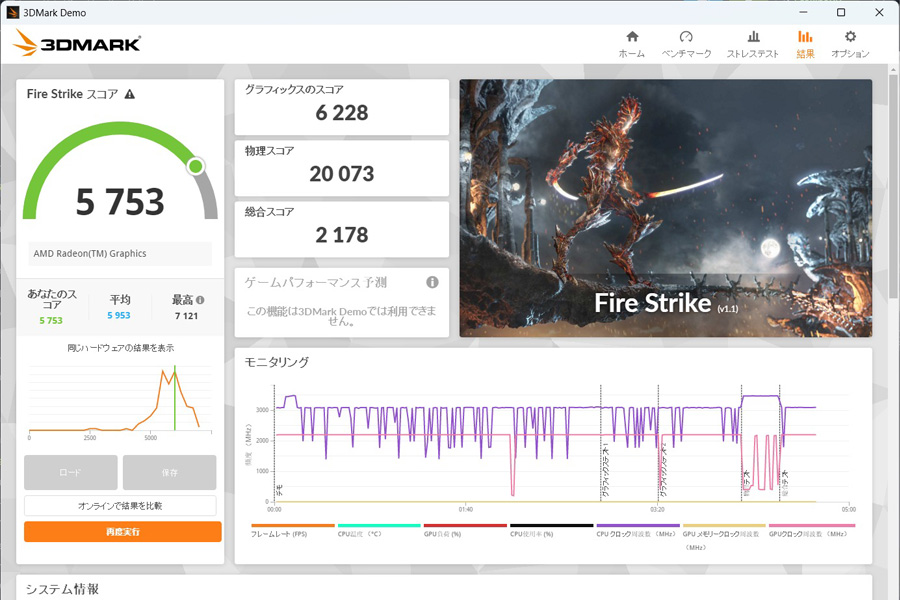
Task: Click the info icon in ゲームパフォーマンス予測
Action: pos(432,282)
